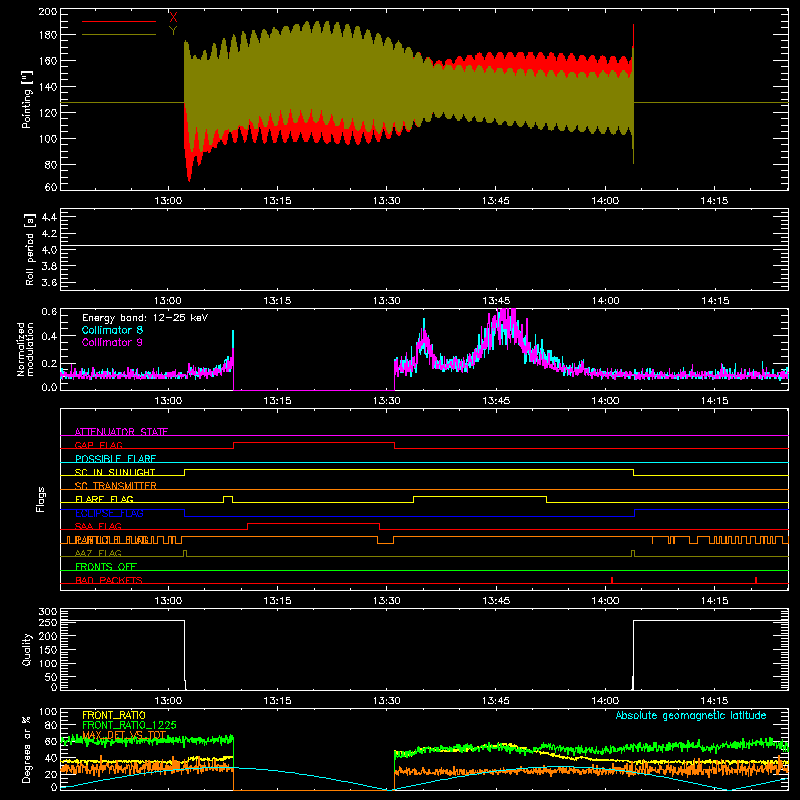This screenshot has width=800, height=800.
Task: Click the 'Normalized modulation' axis label
Action: click(x=26, y=349)
